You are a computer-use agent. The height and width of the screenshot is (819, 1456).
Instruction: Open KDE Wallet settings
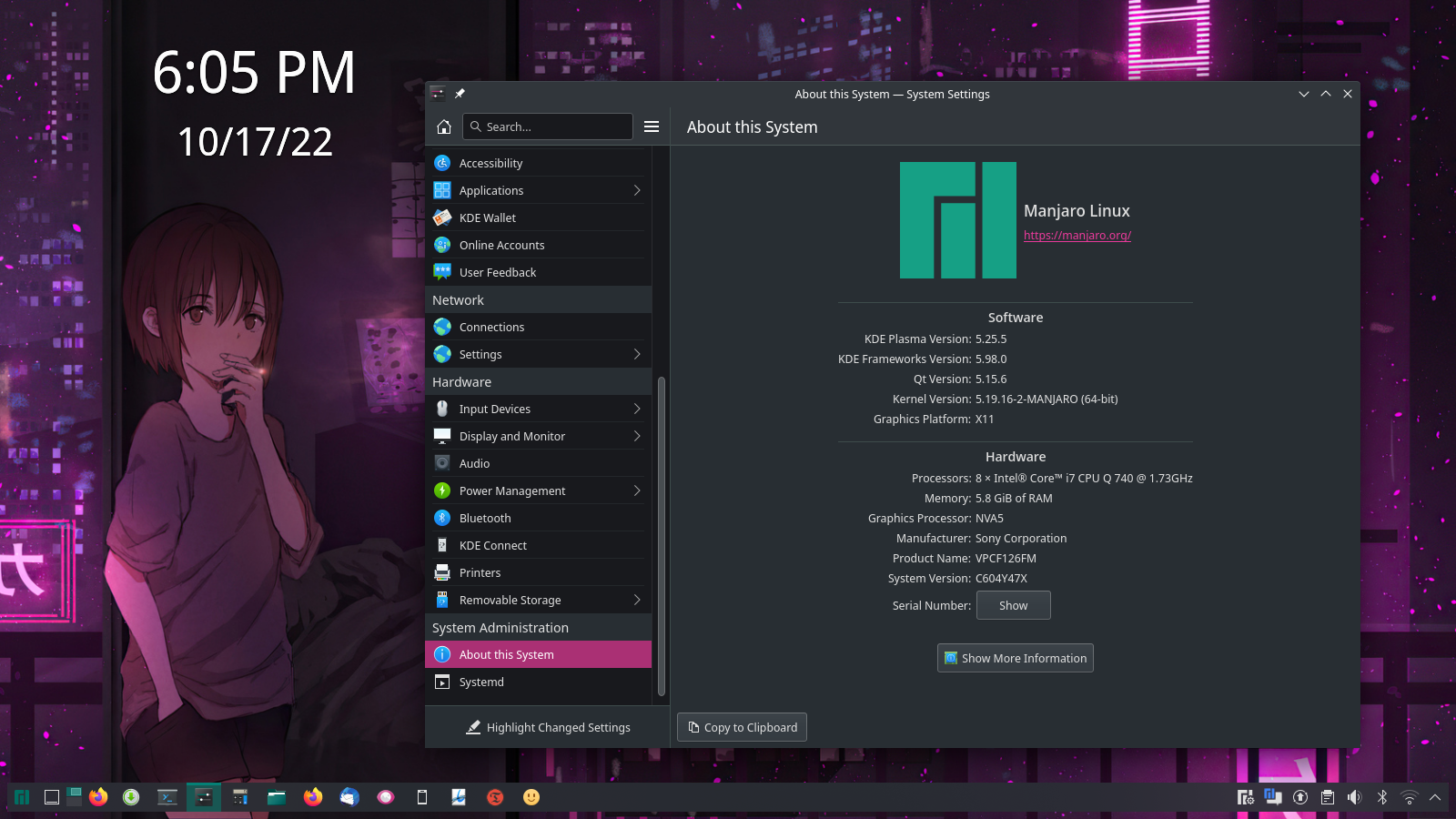[538, 217]
